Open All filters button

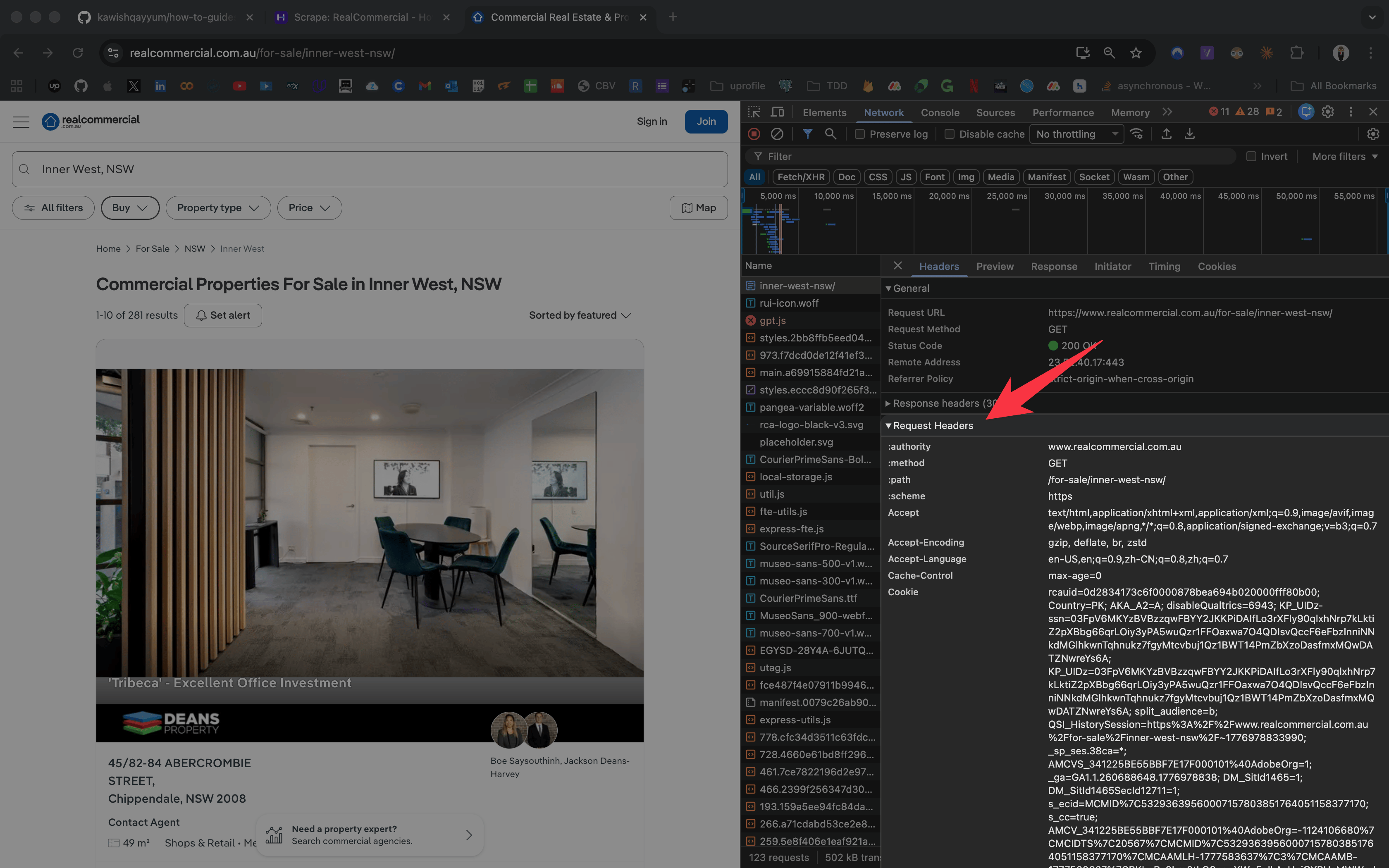[x=53, y=208]
